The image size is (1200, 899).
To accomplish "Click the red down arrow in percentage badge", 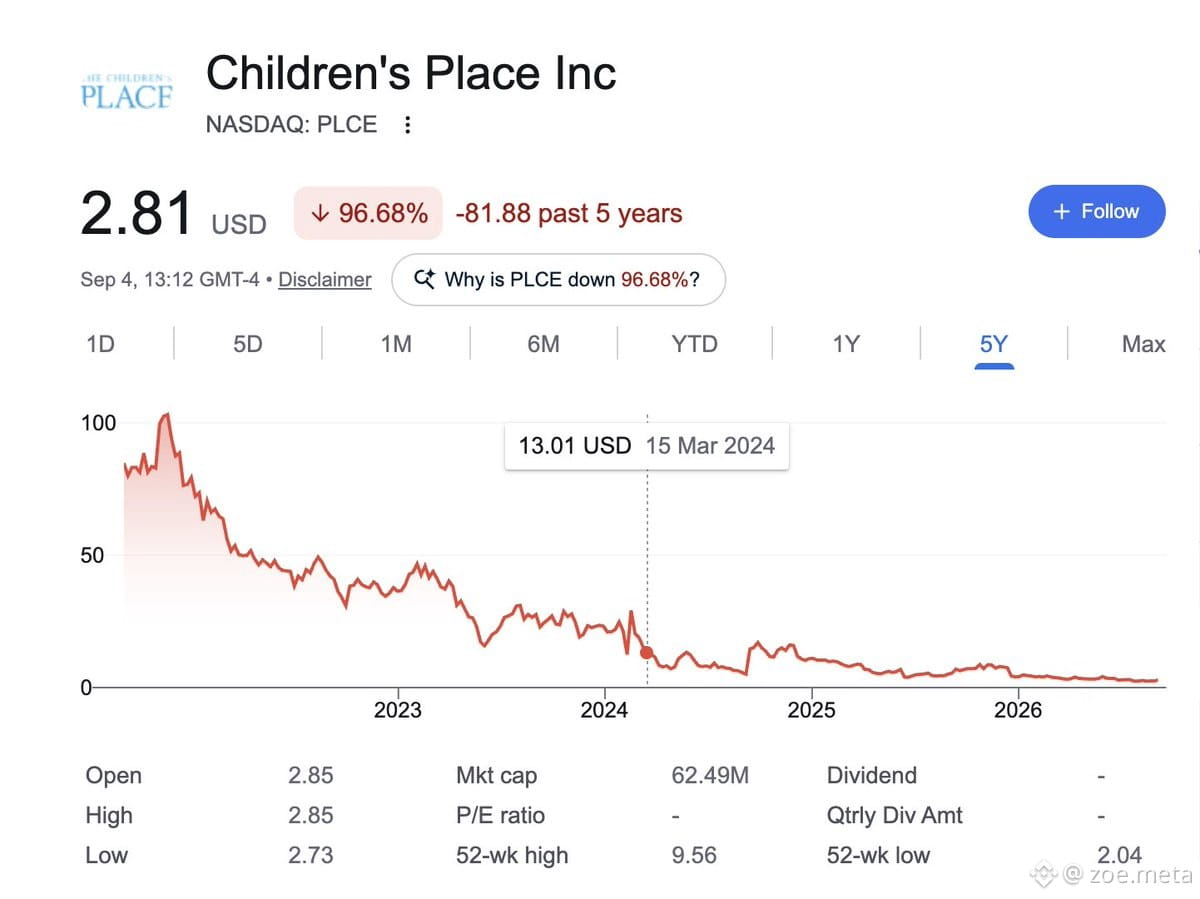I will (320, 213).
